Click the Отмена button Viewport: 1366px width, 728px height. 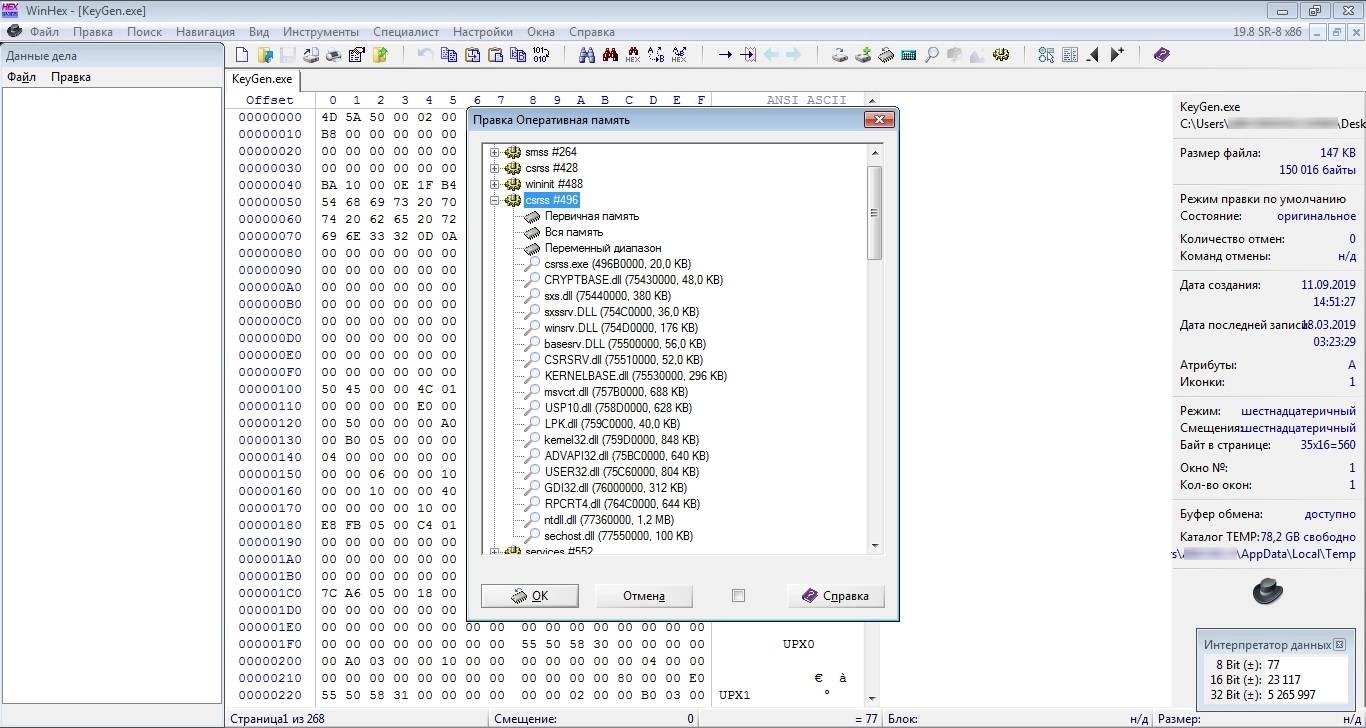click(643, 596)
